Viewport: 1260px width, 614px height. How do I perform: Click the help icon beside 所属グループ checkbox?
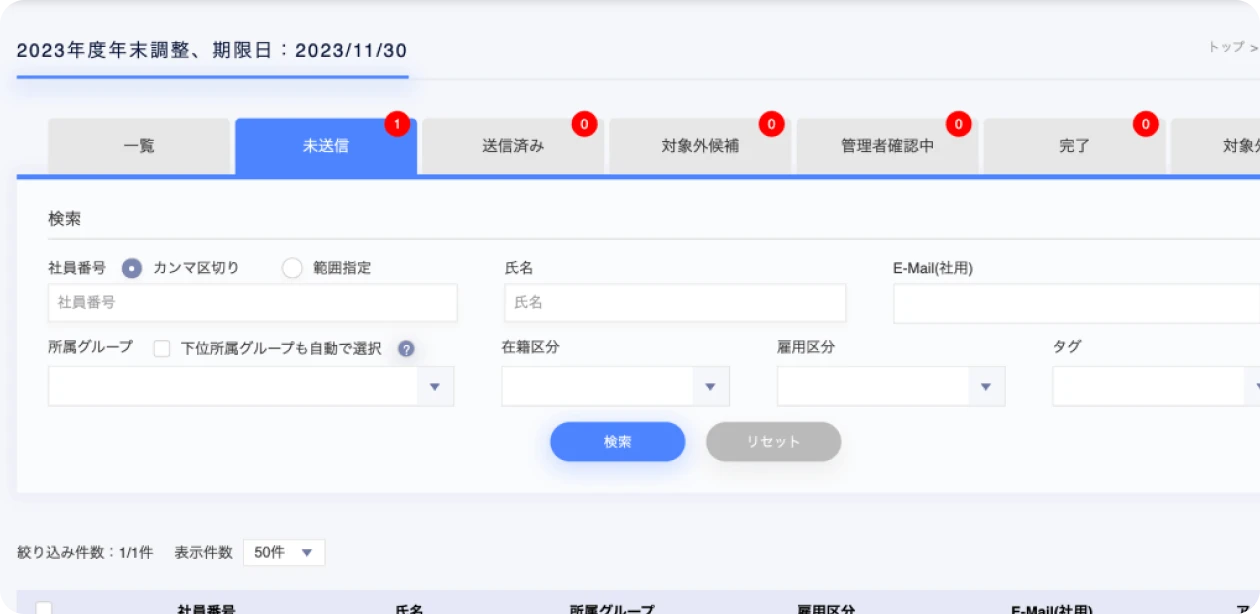406,349
